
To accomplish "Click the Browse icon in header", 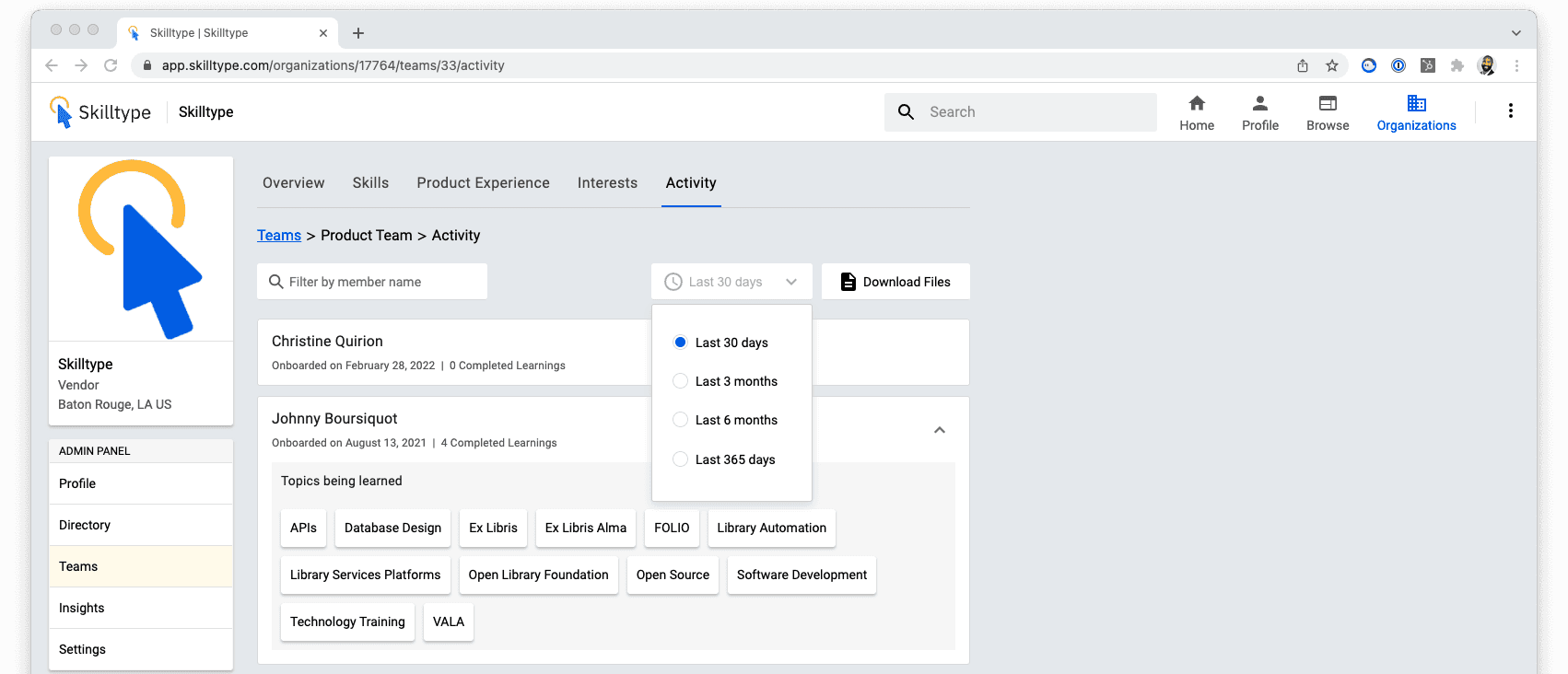I will click(x=1328, y=103).
